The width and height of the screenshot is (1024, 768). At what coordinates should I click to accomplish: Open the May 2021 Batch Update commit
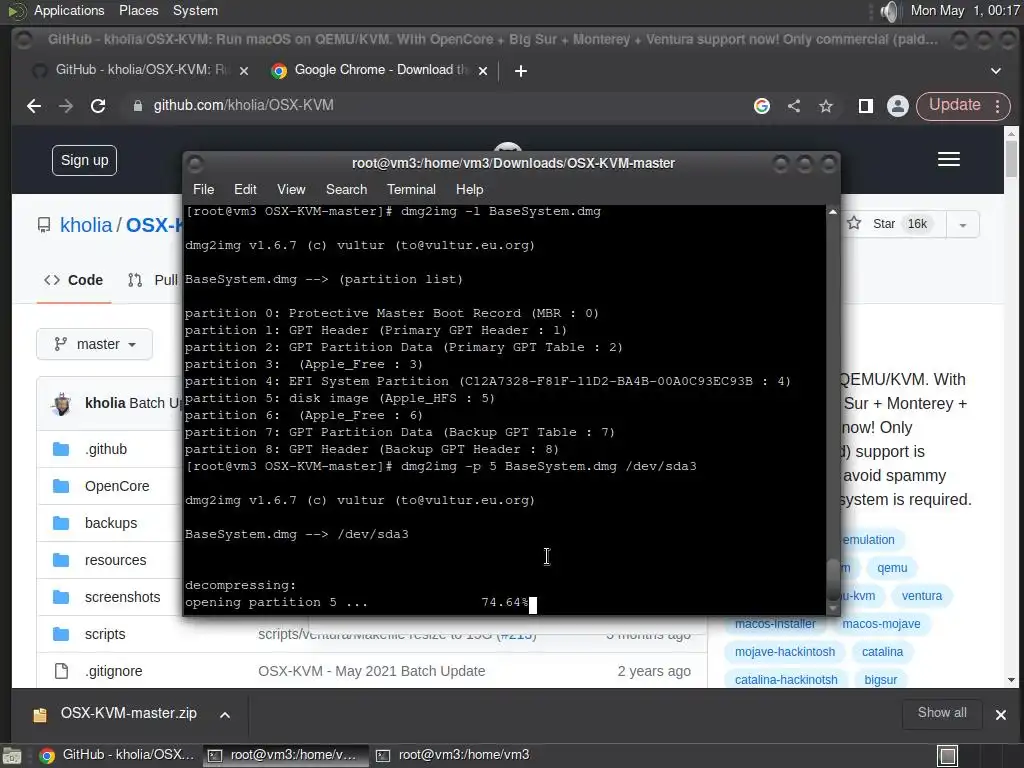point(372,671)
